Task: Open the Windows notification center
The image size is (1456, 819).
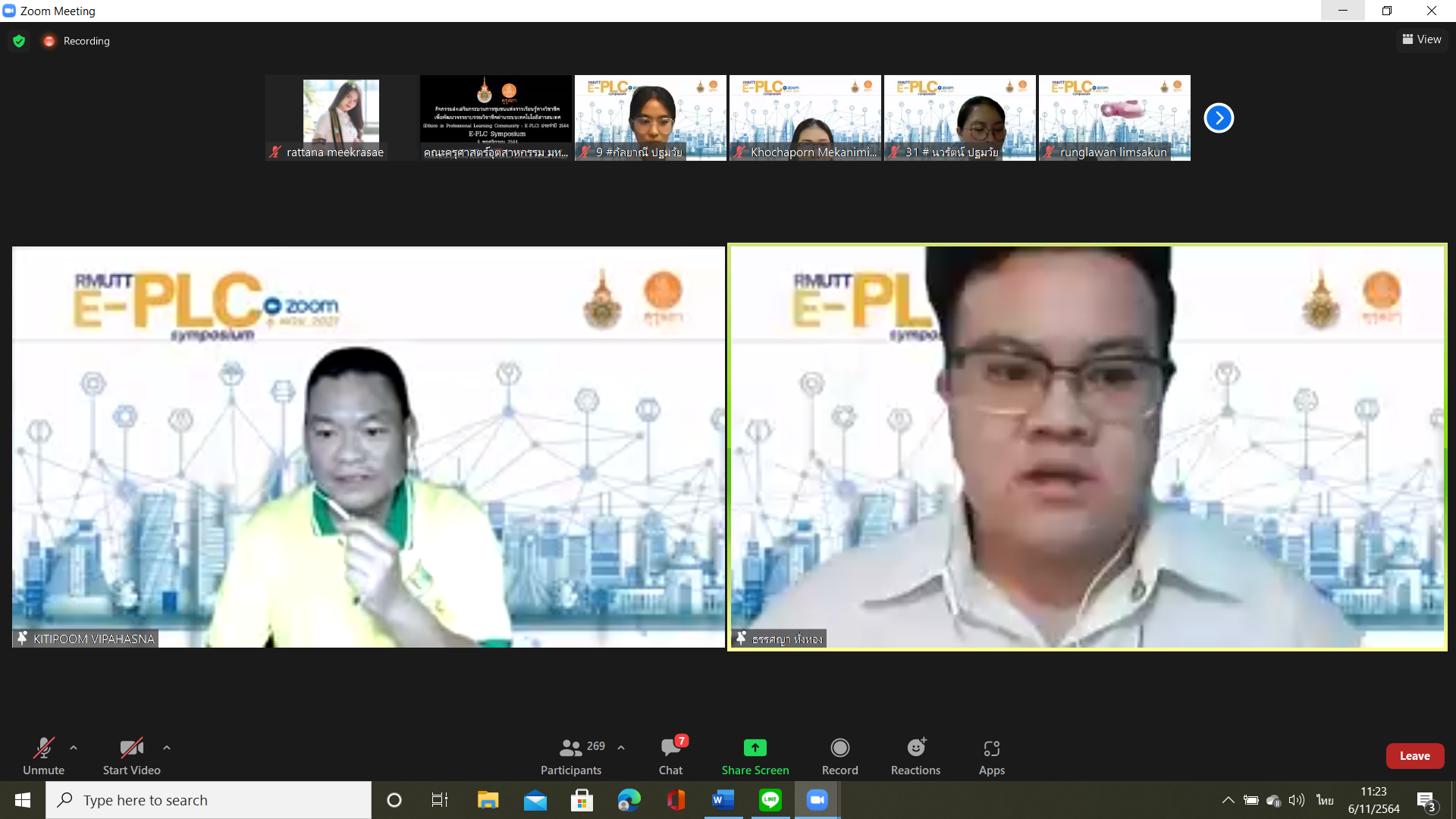Action: [x=1426, y=801]
